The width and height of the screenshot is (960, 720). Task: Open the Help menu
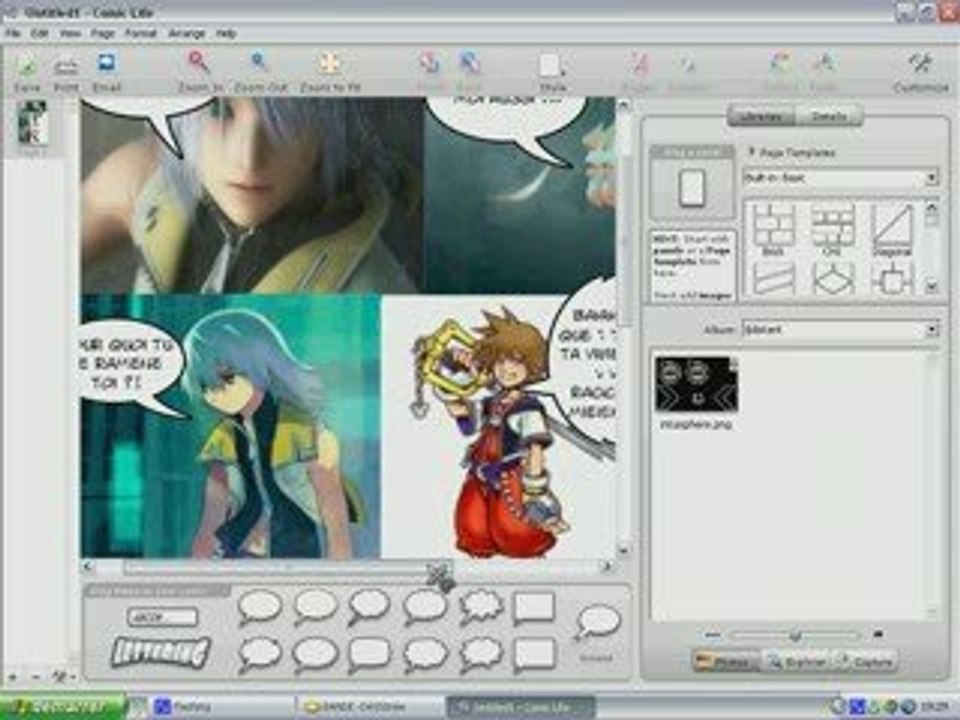click(226, 33)
